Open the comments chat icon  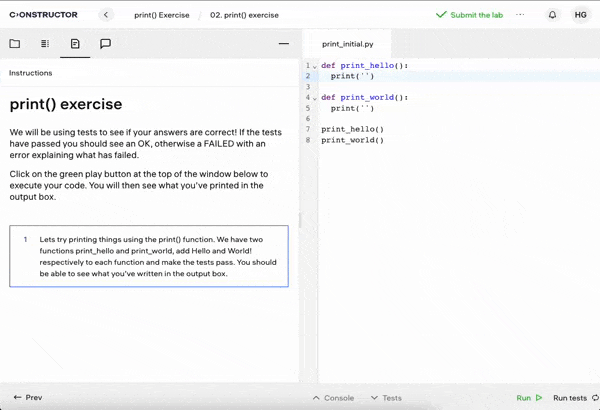pos(105,44)
